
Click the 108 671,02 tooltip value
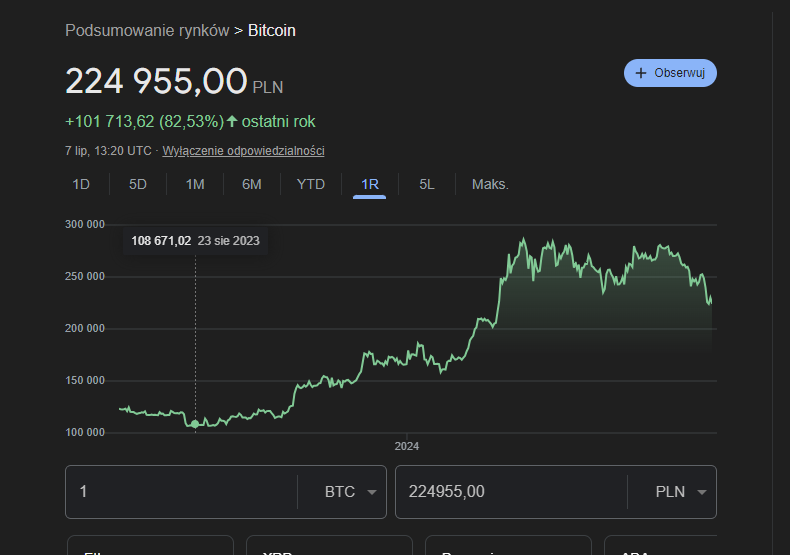click(161, 241)
